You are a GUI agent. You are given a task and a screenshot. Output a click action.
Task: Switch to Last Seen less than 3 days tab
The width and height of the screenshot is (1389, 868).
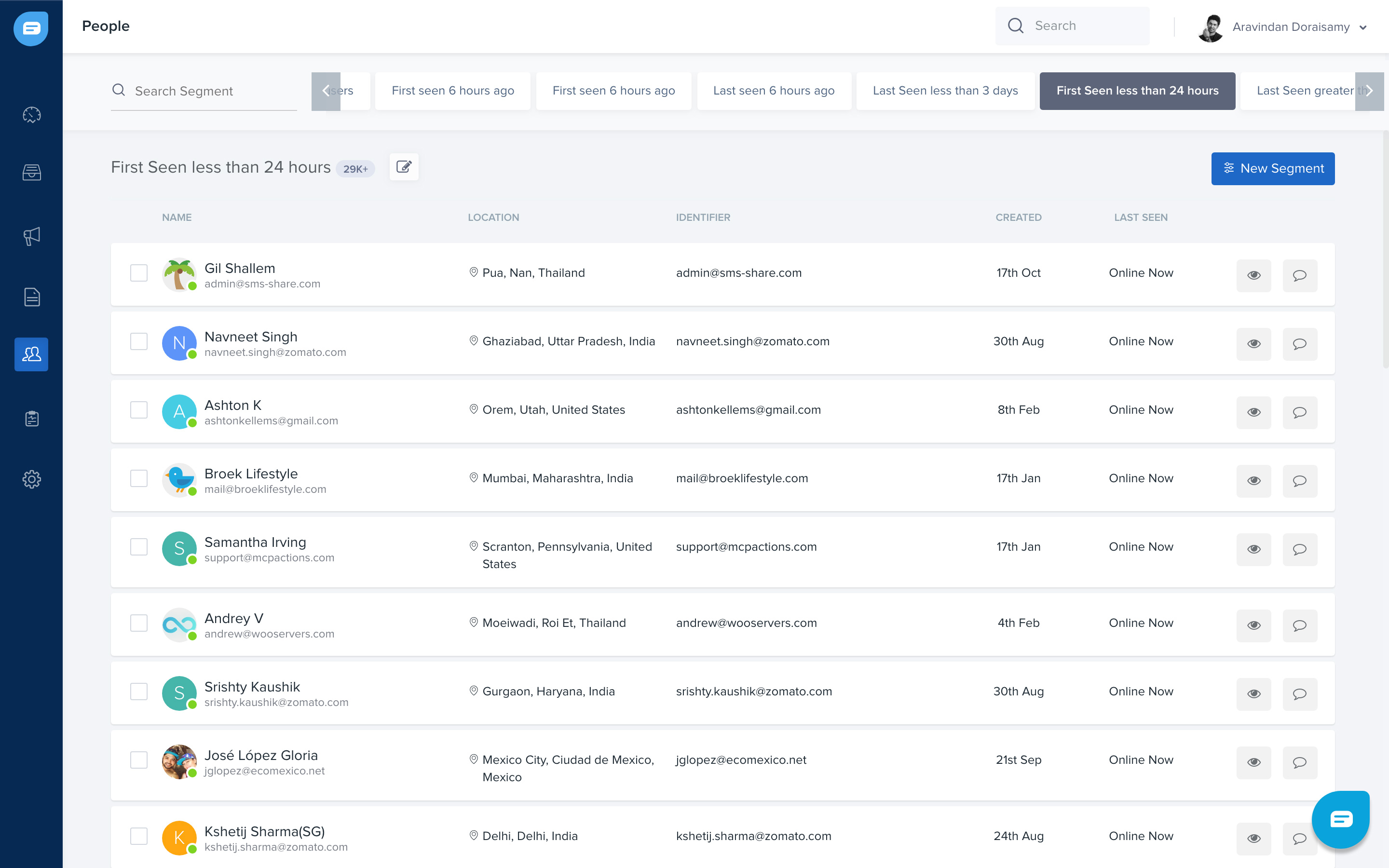pyautogui.click(x=945, y=91)
